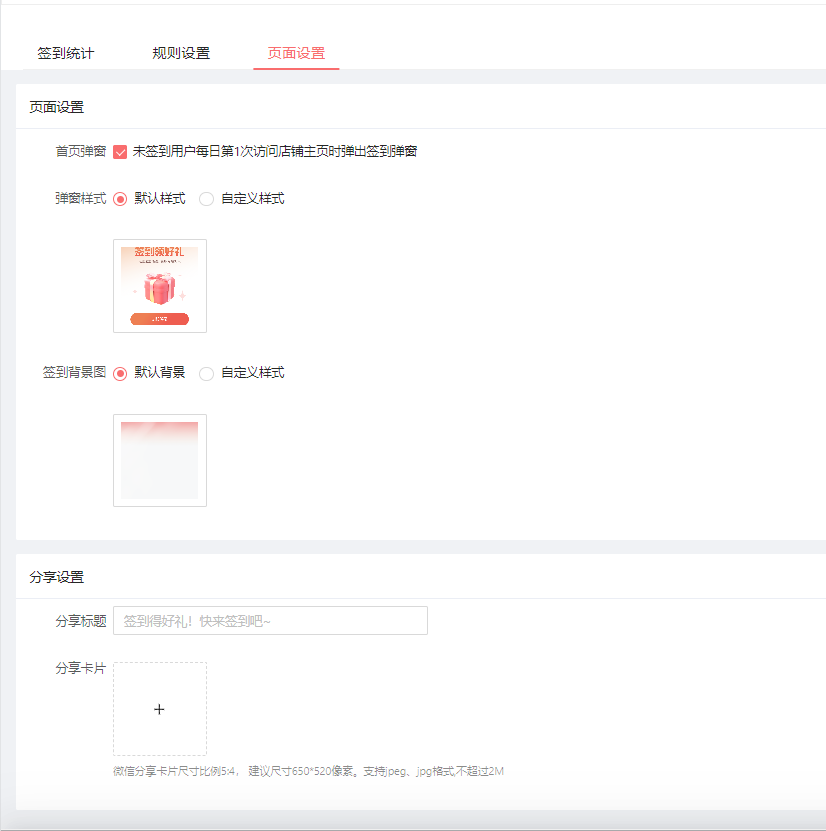Select the 页面设置 tab
826x831 pixels.
coord(296,53)
